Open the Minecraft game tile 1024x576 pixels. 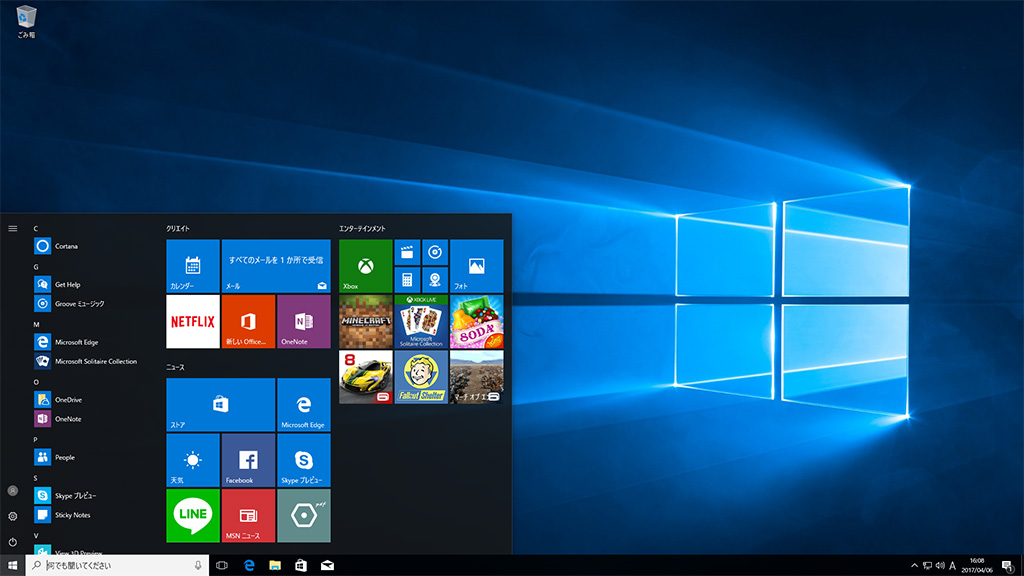pyautogui.click(x=365, y=321)
